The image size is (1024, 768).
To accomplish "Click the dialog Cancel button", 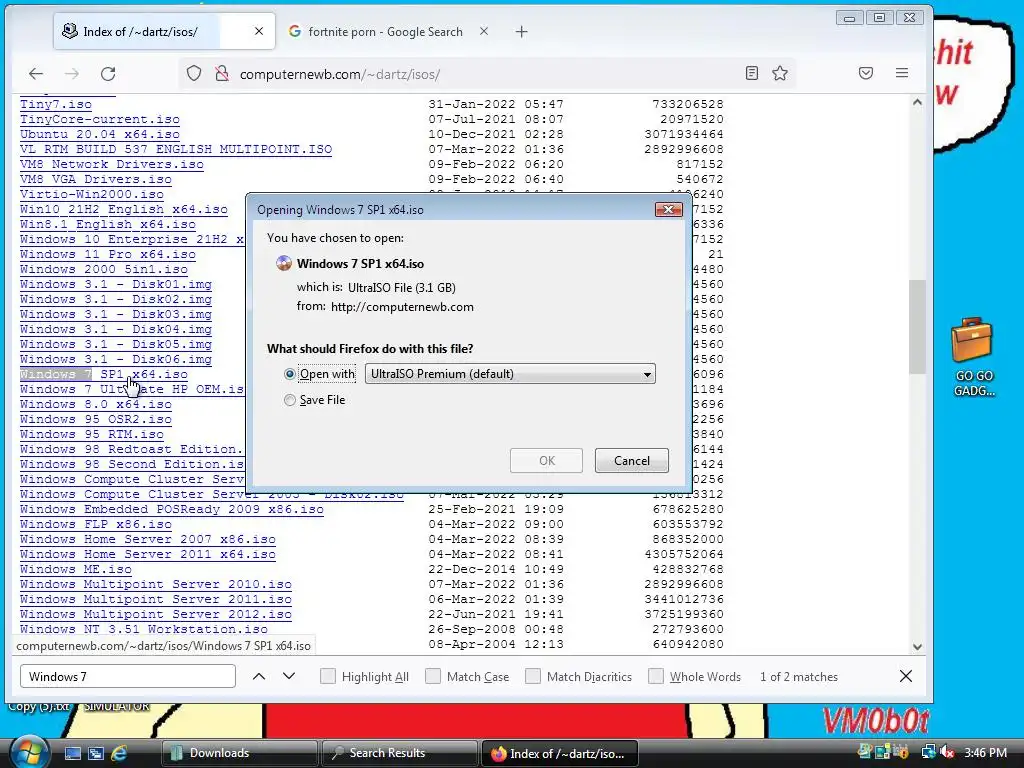I will click(x=632, y=460).
